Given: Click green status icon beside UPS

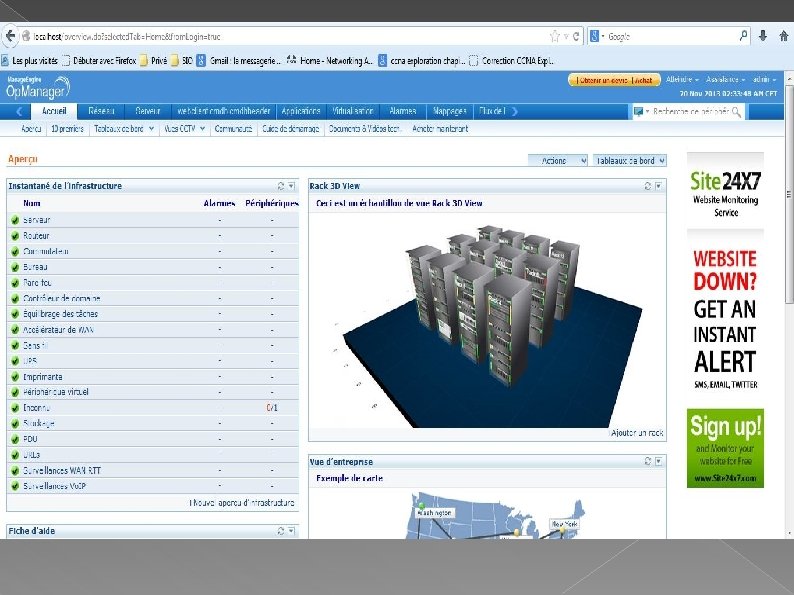Looking at the screenshot, I should [15, 362].
